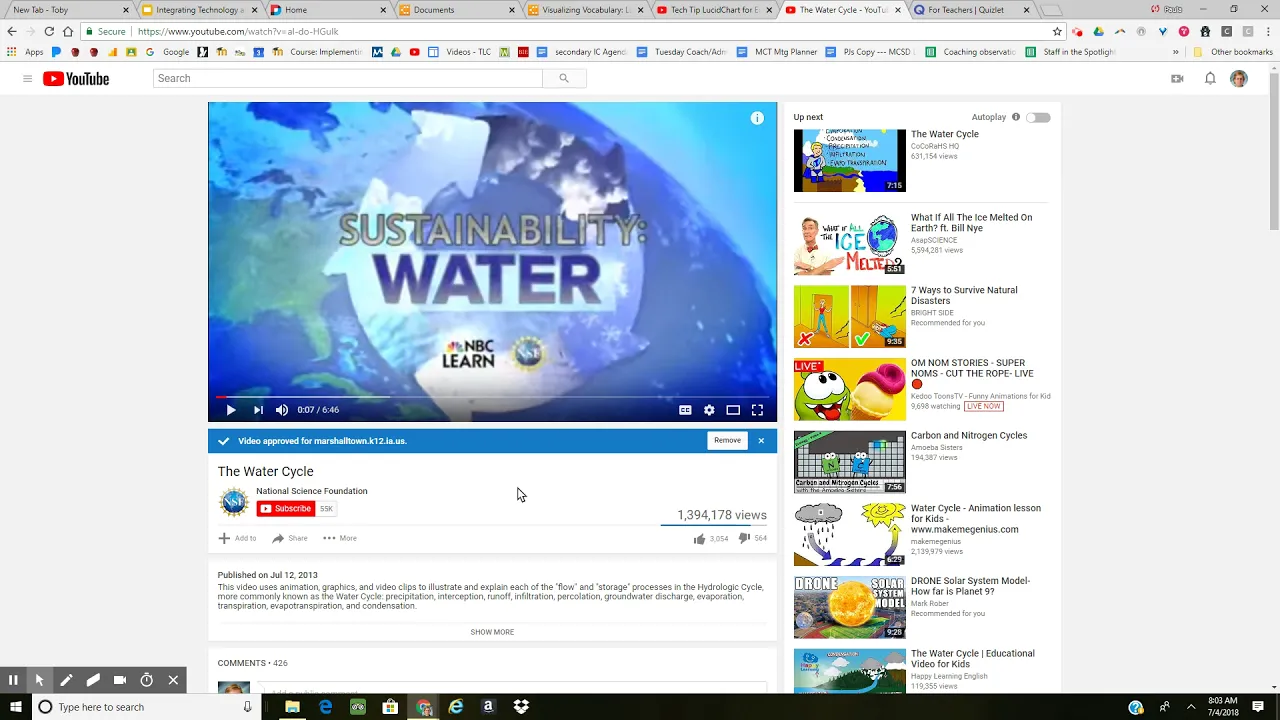Select the recorder highlighter tool
Viewport: 1280px width, 720px height.
click(x=93, y=680)
